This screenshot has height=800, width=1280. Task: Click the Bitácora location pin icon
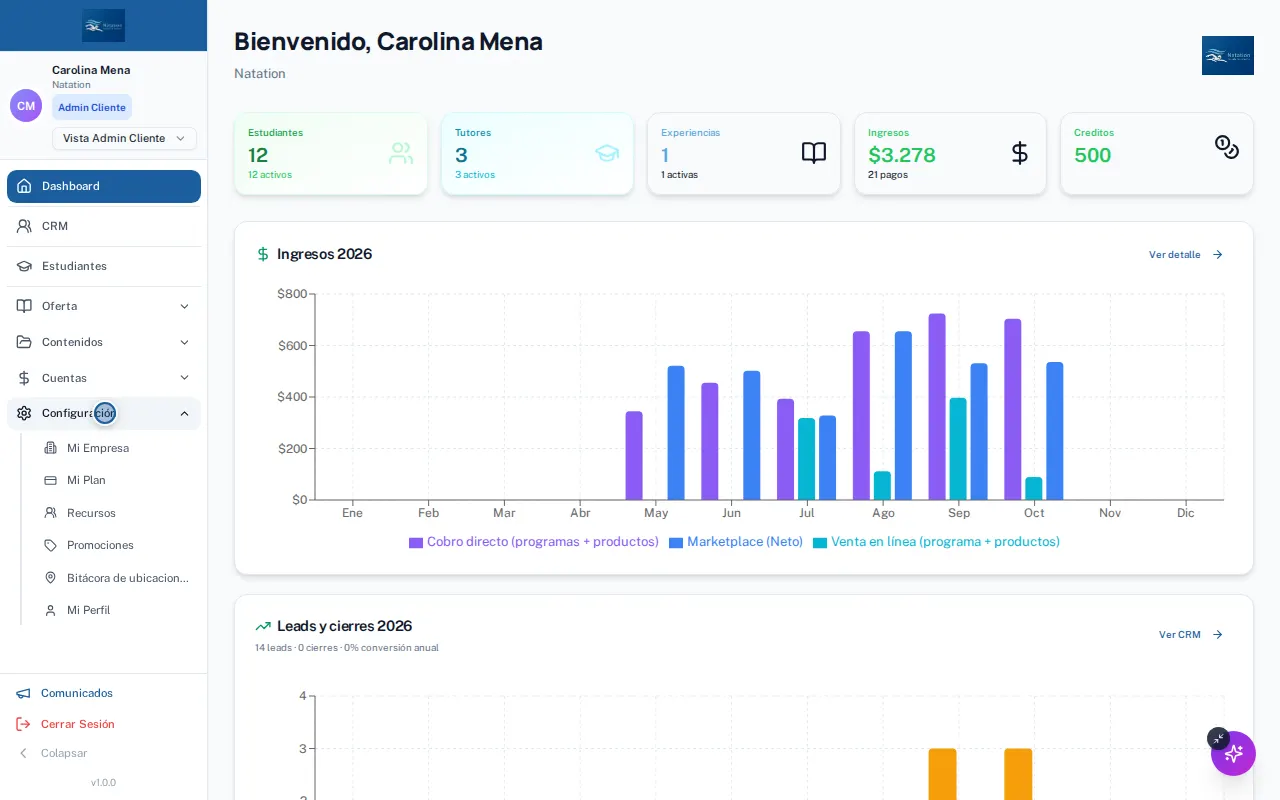[50, 578]
